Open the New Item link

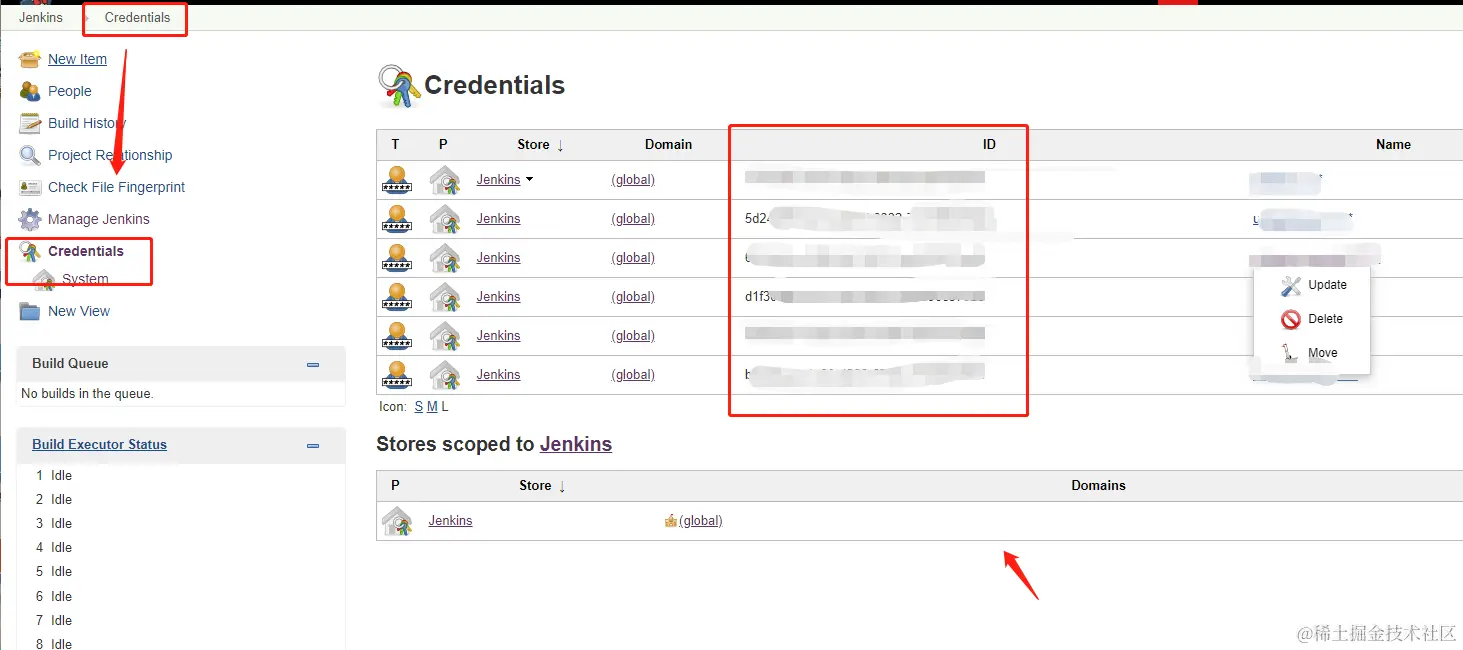[77, 59]
